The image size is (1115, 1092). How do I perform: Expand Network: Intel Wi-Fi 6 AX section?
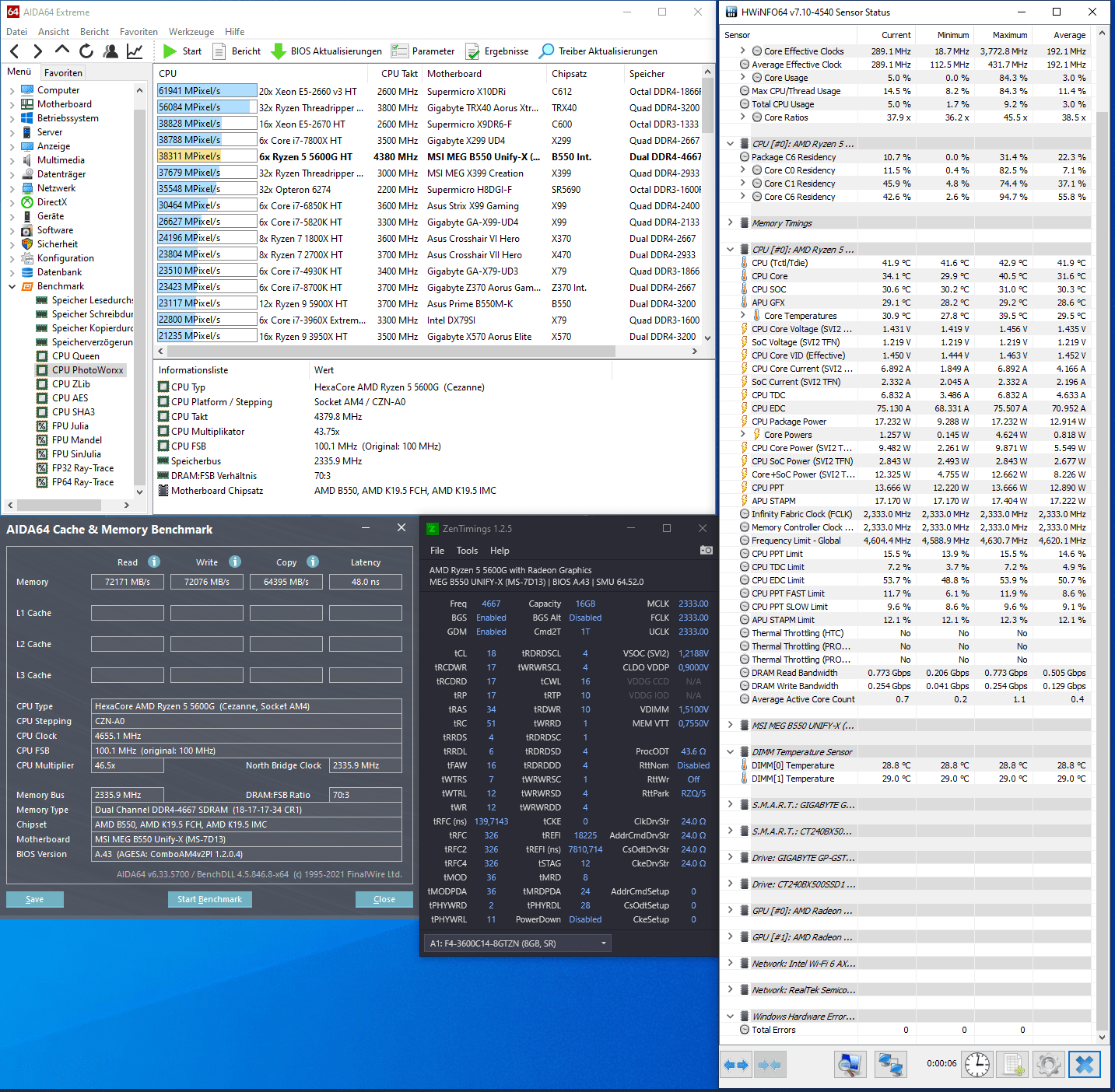pos(730,963)
